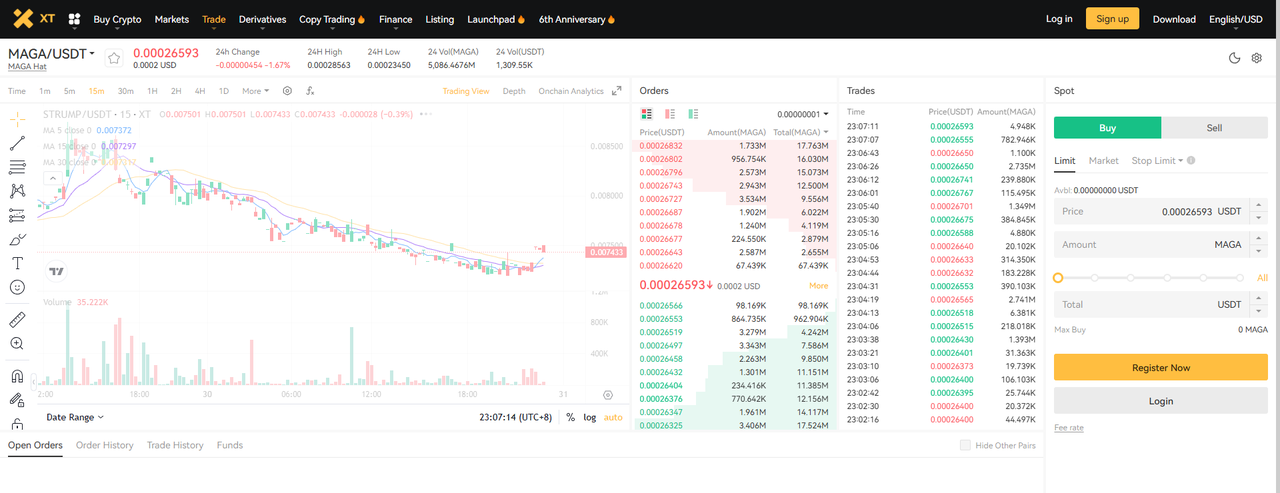This screenshot has height=493, width=1280.
Task: Open the Copy Trading menu
Action: point(332,19)
